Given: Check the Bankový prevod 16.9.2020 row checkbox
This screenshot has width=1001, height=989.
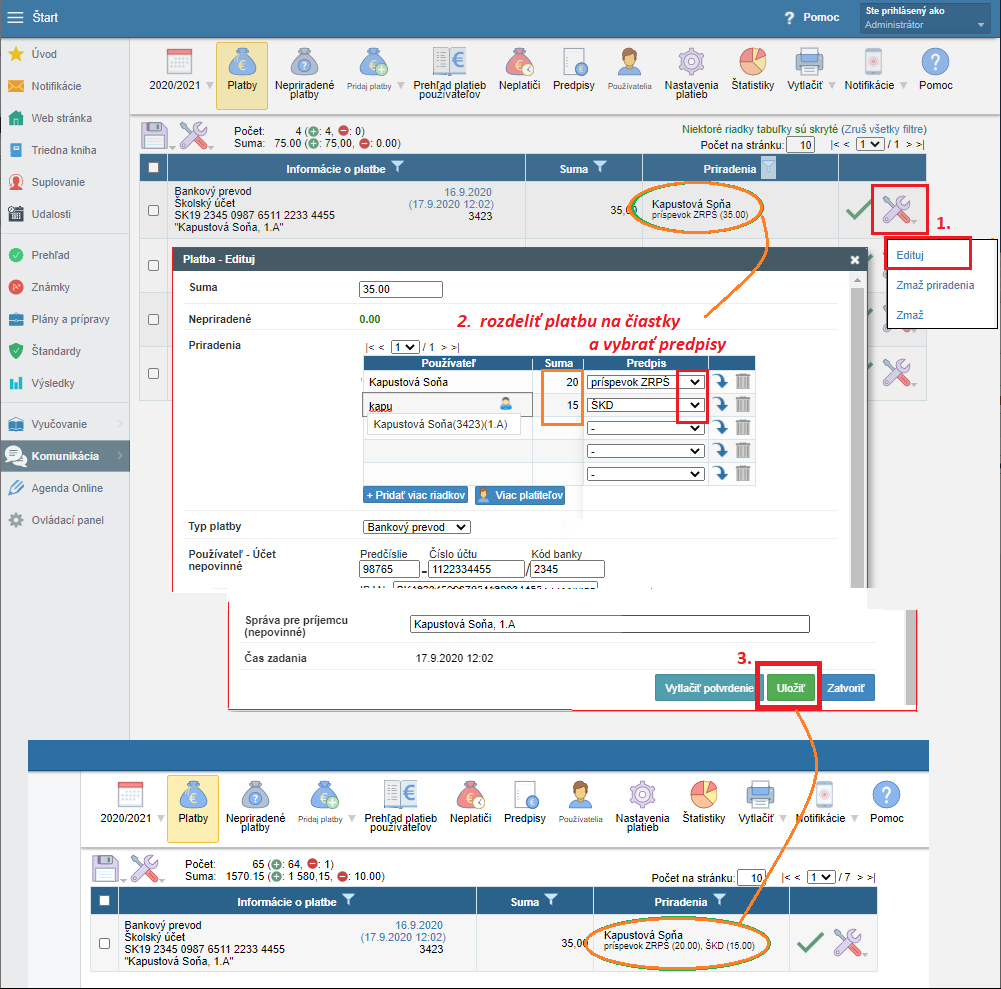Looking at the screenshot, I should (153, 210).
